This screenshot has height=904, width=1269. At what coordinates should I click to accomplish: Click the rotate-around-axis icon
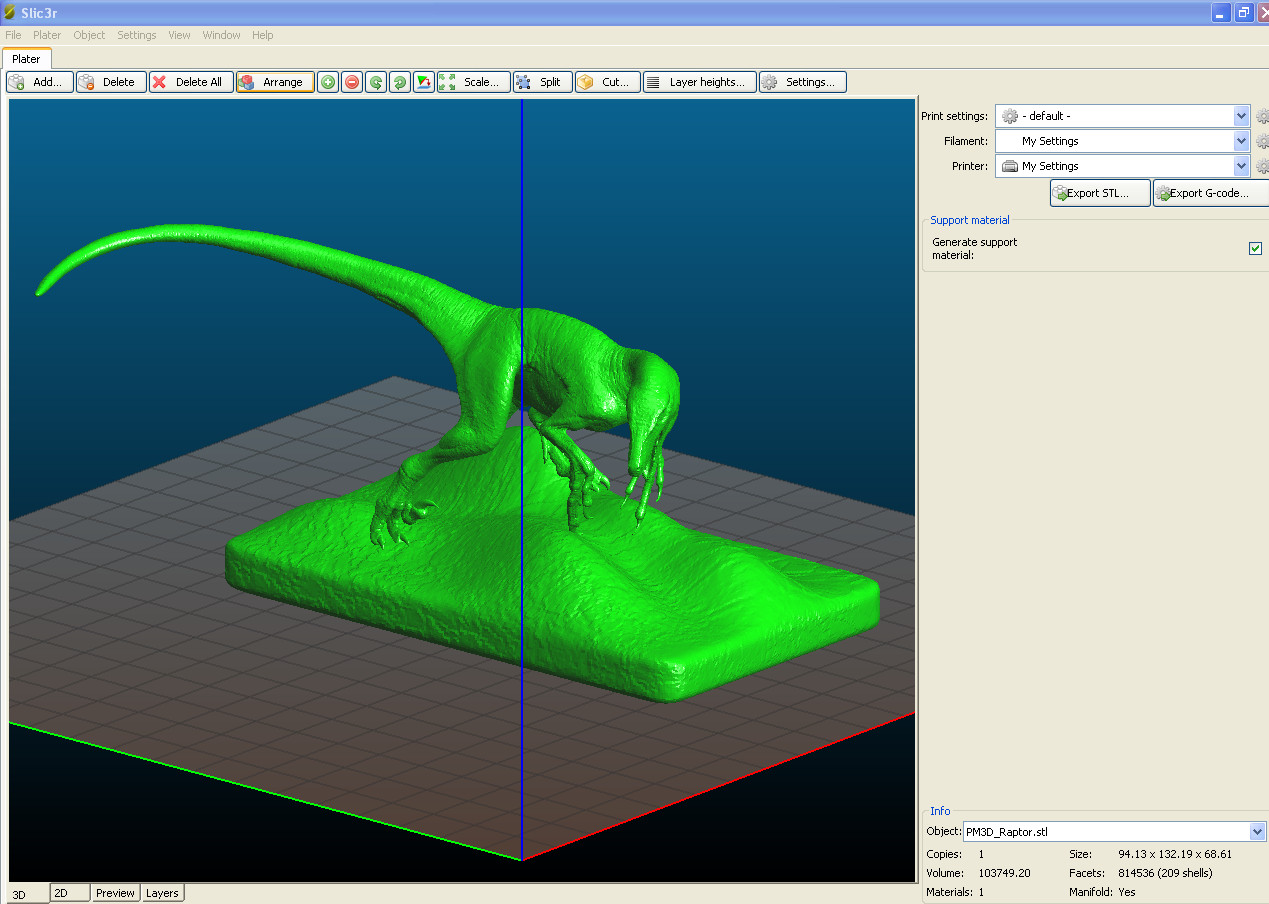[424, 82]
